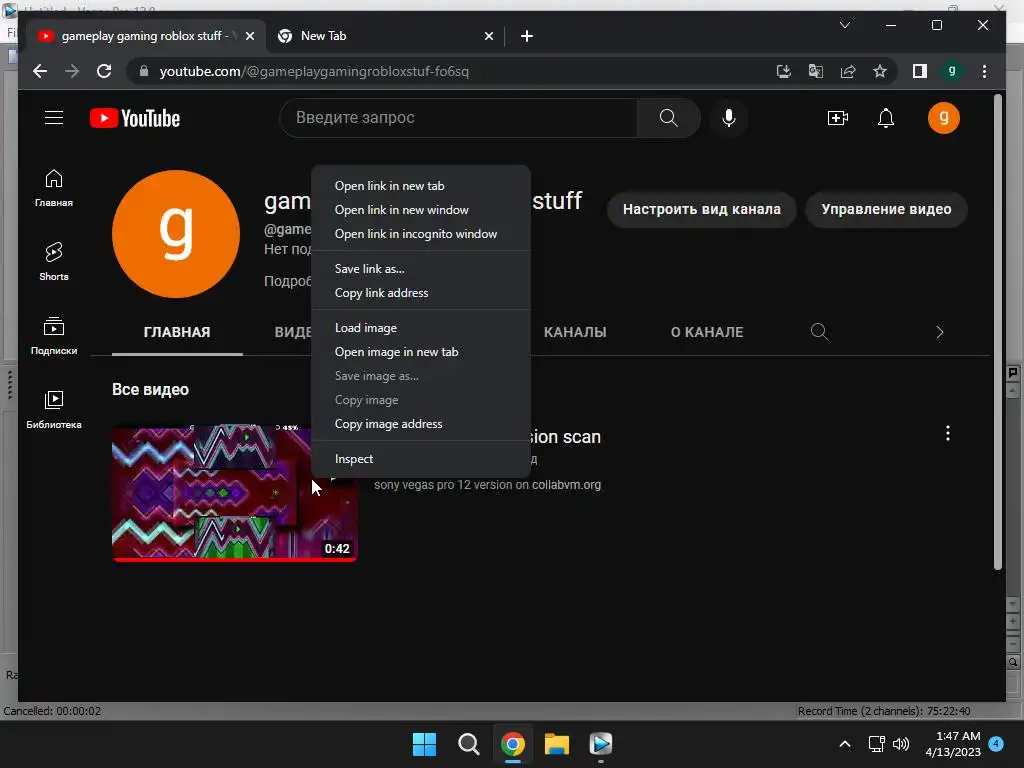Close the gameplay gaming roblox stuff tab
The width and height of the screenshot is (1024, 768).
pyautogui.click(x=249, y=36)
